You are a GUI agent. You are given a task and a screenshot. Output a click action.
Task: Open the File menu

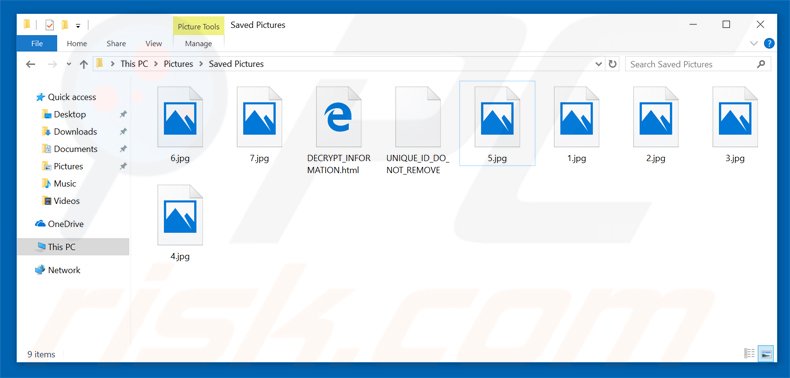point(37,43)
